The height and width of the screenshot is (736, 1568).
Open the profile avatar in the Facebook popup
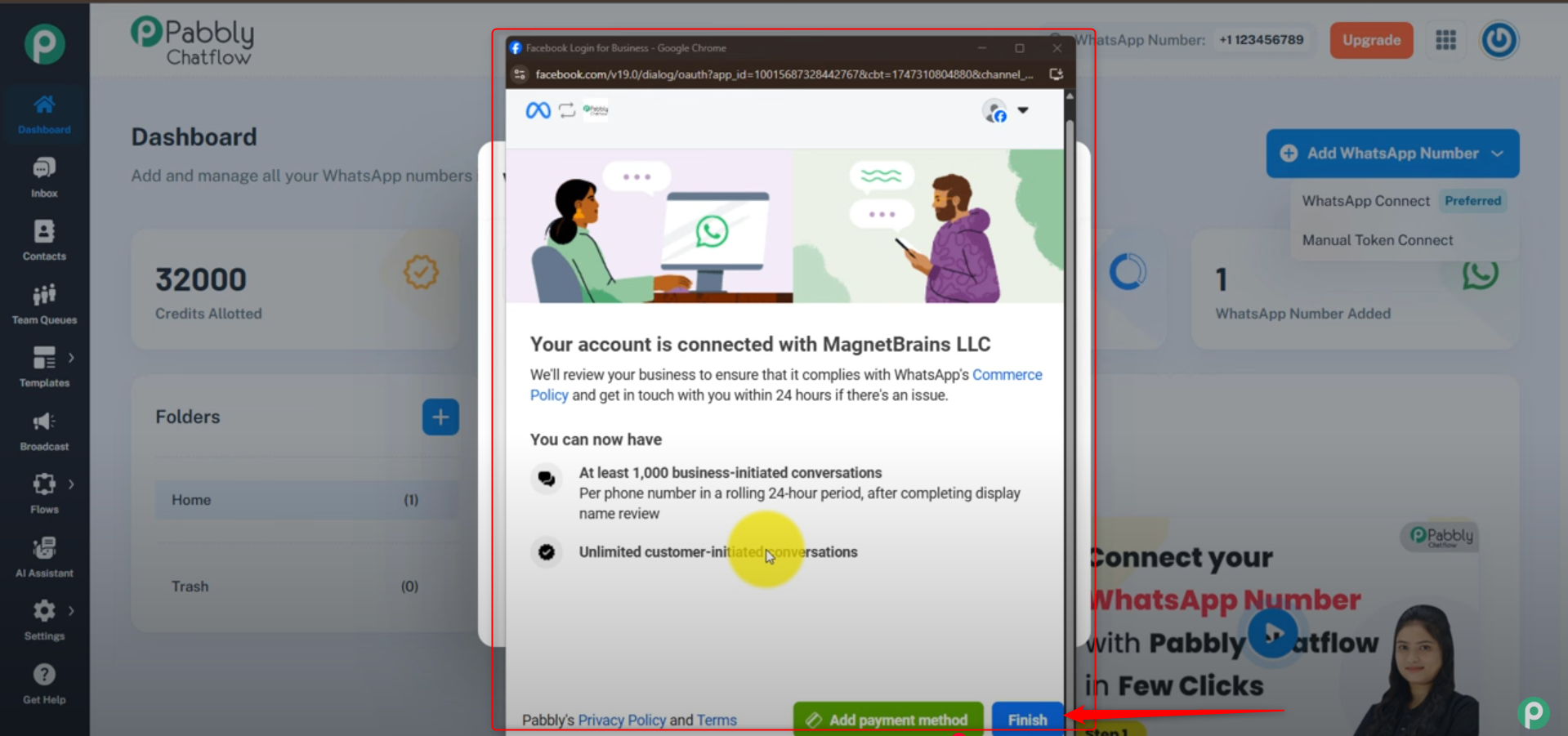pos(994,111)
